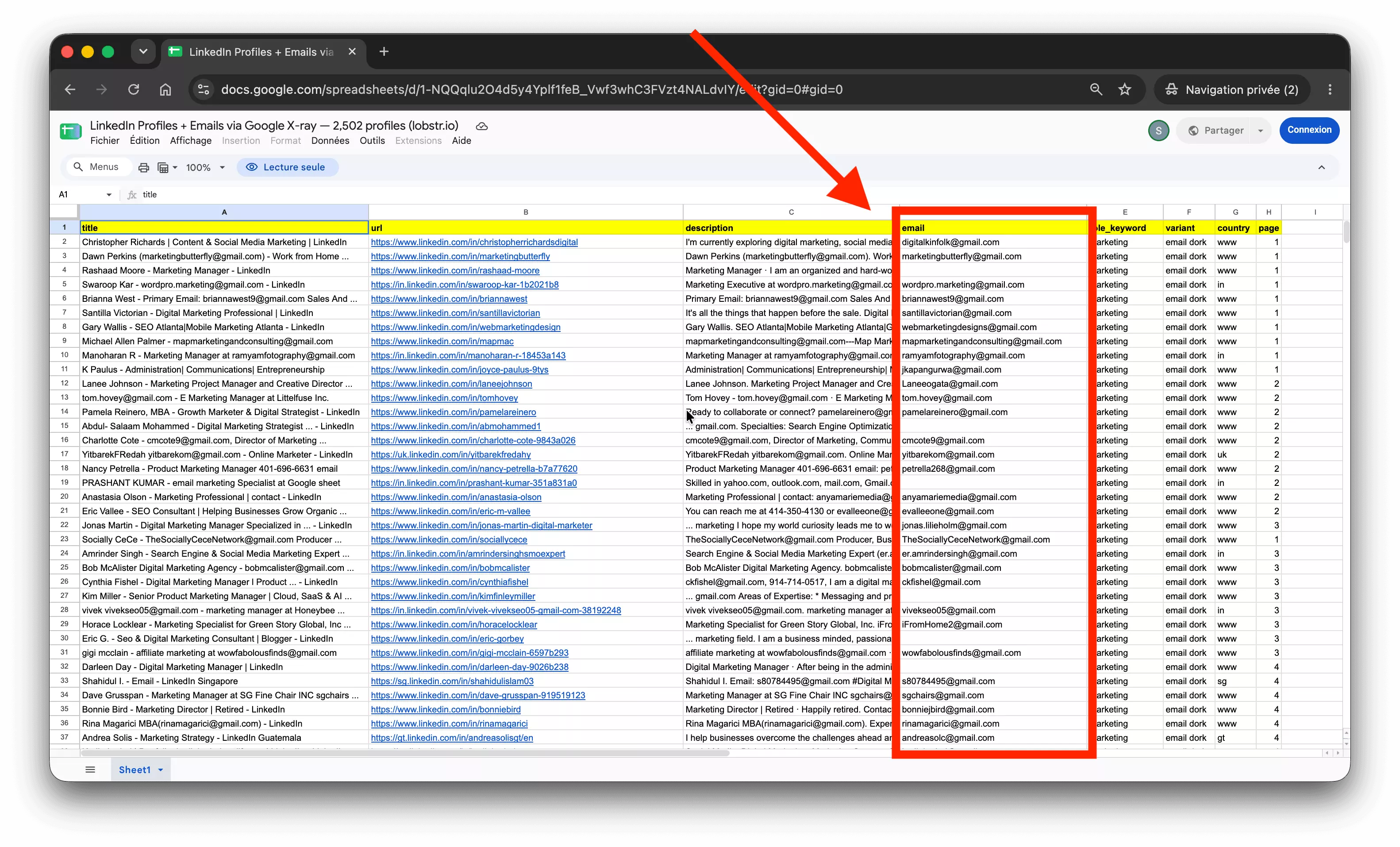Bookmark this page with the star
The image size is (1400, 847).
tap(1125, 90)
